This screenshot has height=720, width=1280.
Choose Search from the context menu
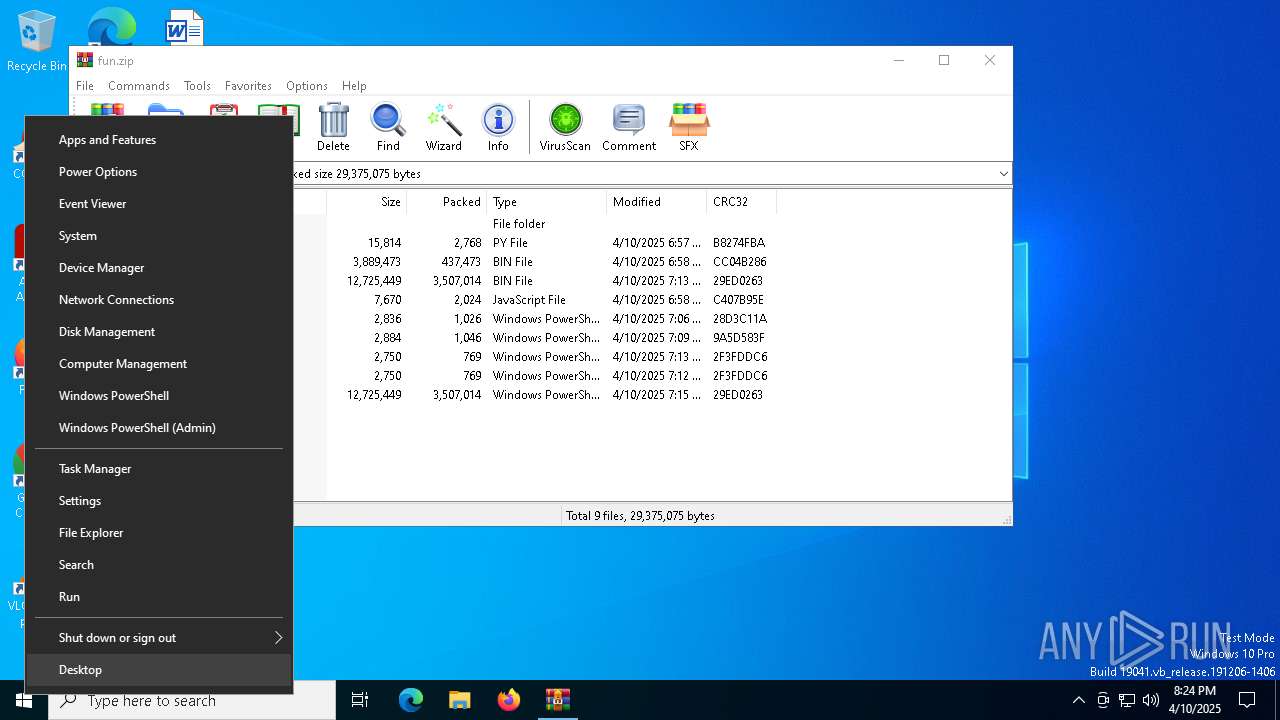[x=159, y=565]
